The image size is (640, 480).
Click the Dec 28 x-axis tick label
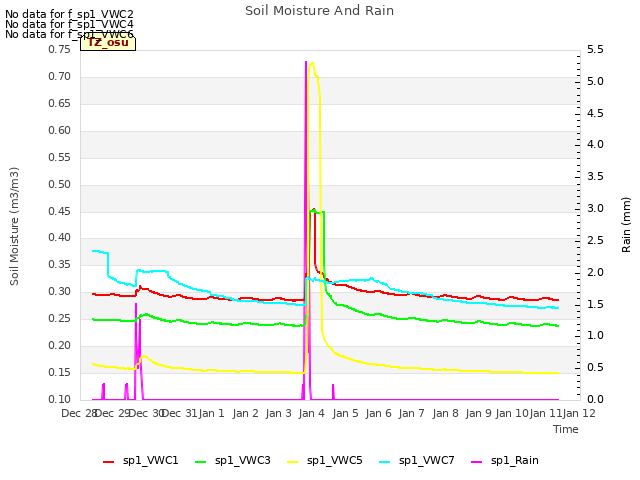click(79, 413)
